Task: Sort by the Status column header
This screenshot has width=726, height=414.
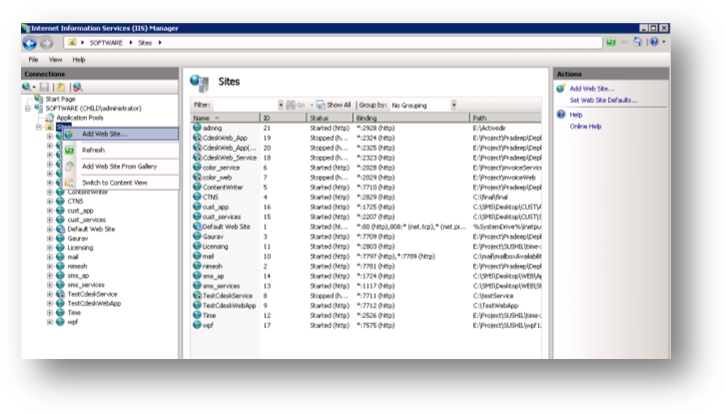Action: 330,118
